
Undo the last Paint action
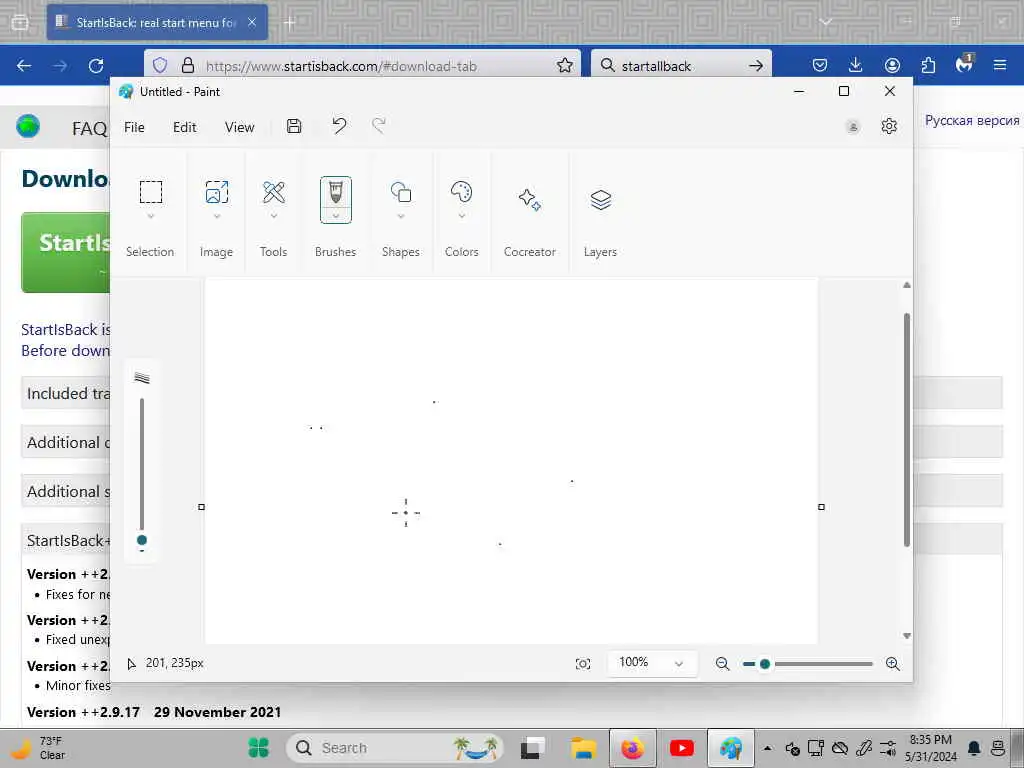tap(339, 125)
